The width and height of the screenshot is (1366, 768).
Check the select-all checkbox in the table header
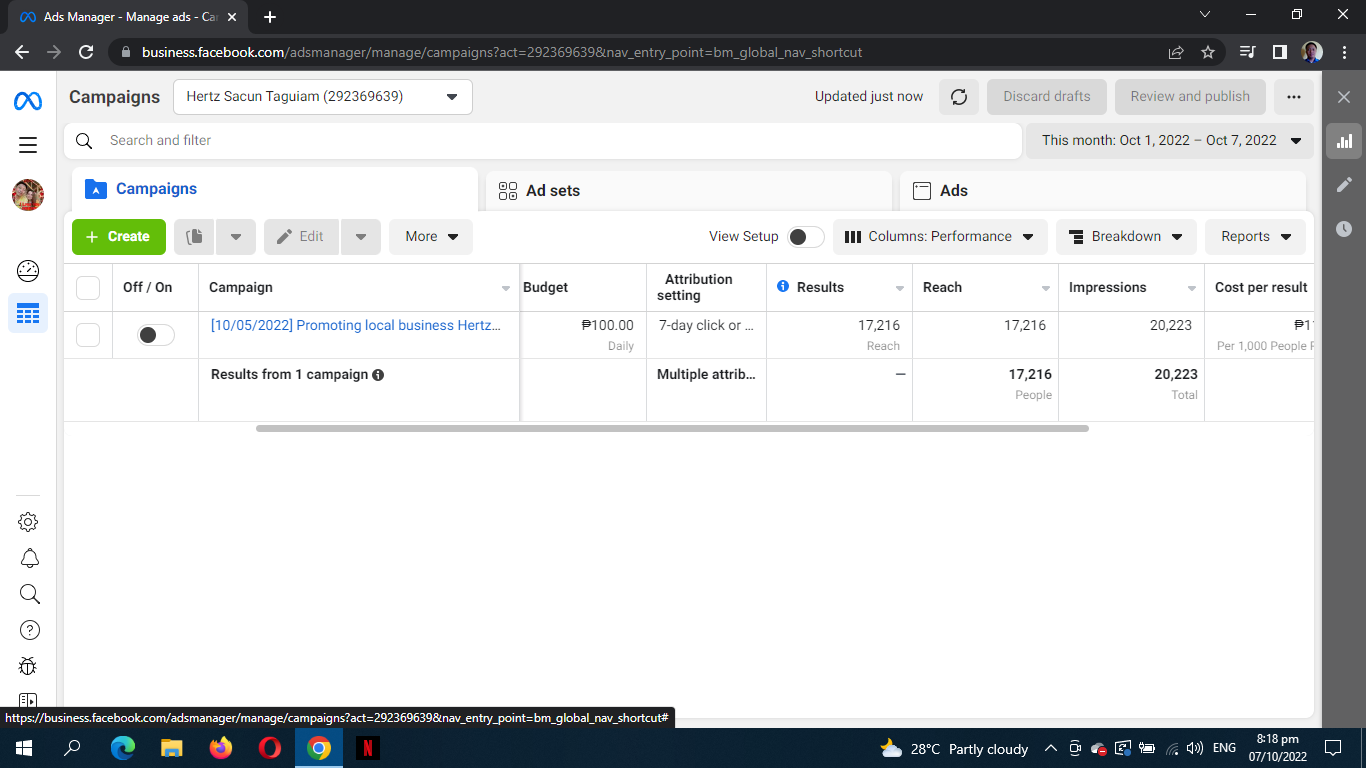coord(88,288)
